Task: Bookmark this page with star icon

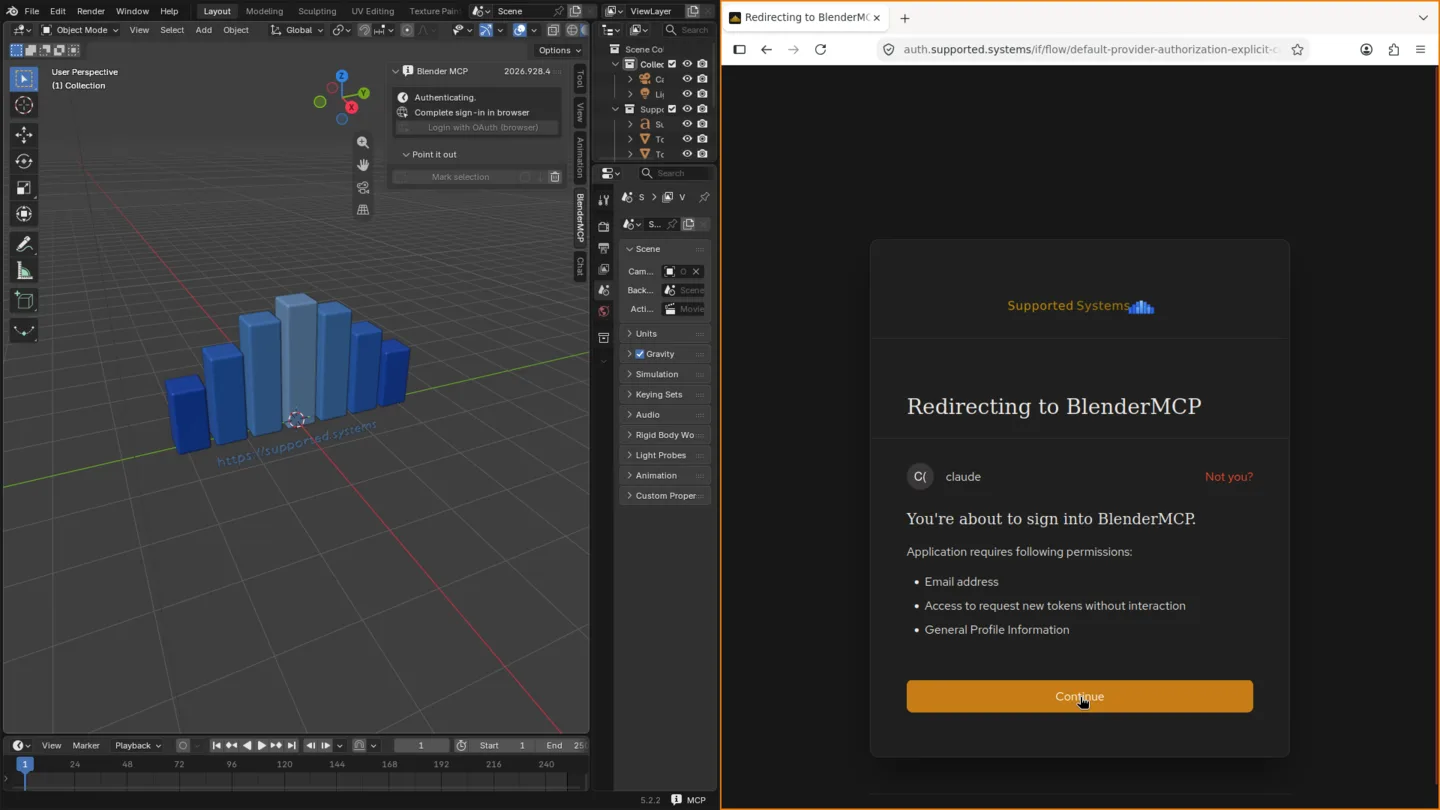Action: [1298, 49]
